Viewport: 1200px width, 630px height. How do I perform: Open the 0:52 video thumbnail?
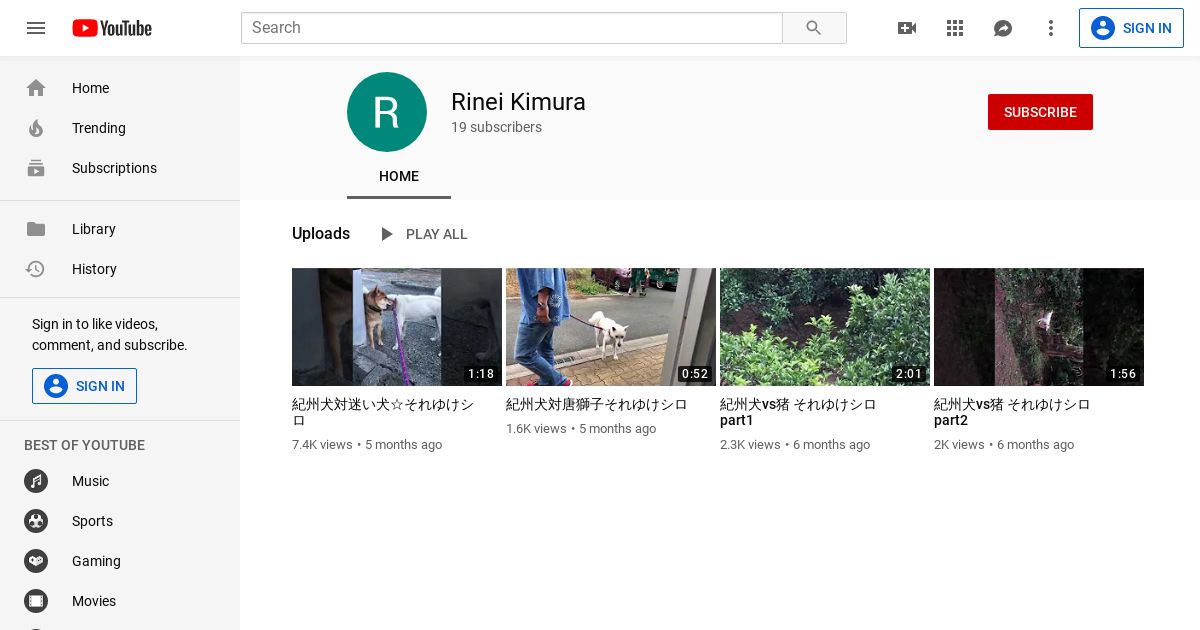tap(611, 327)
